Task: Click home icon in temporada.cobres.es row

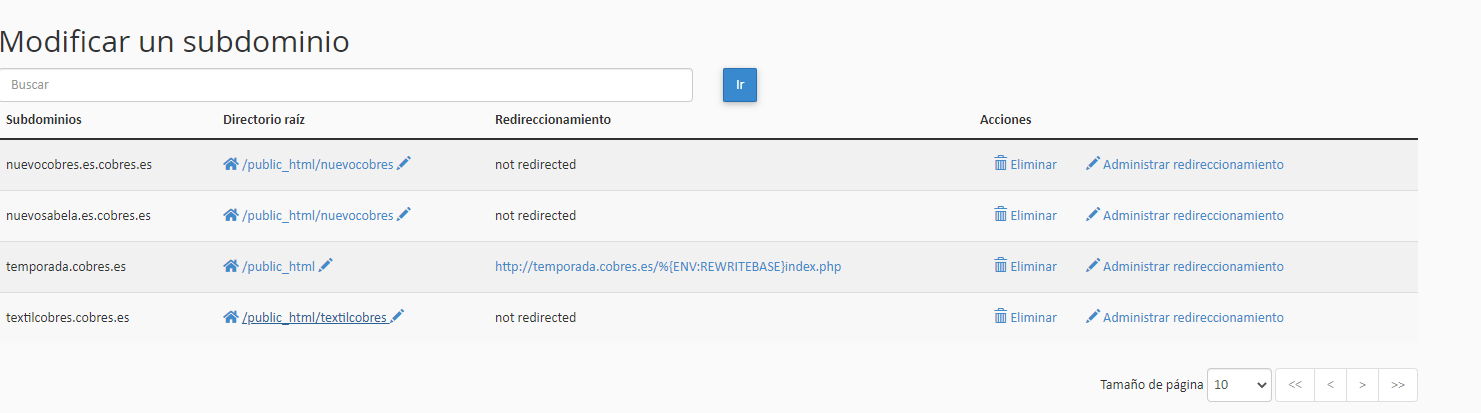Action: tap(231, 266)
